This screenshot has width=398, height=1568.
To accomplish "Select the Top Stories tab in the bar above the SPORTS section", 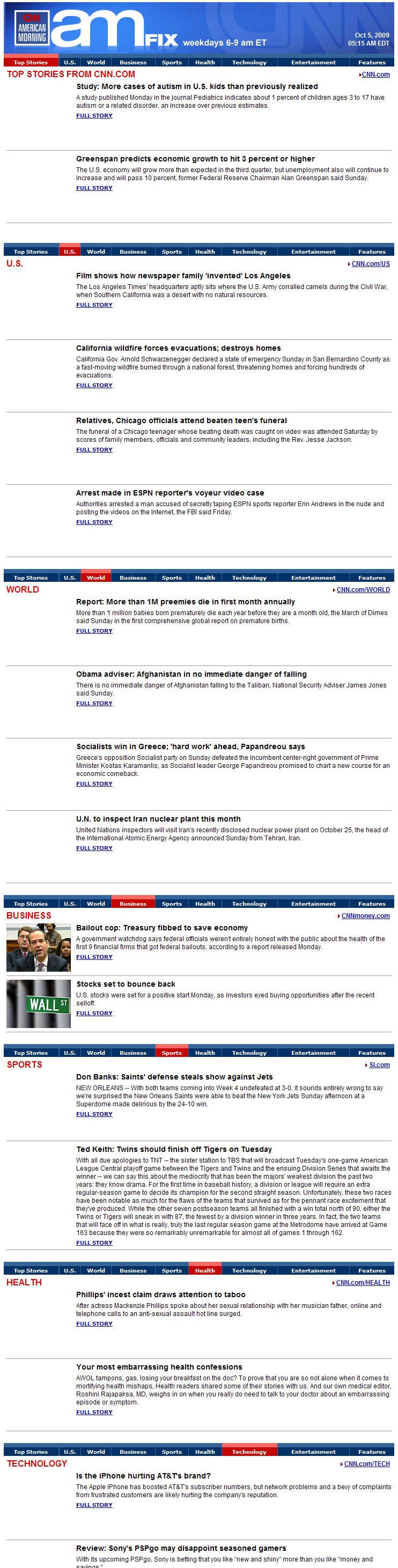I will (x=31, y=1053).
